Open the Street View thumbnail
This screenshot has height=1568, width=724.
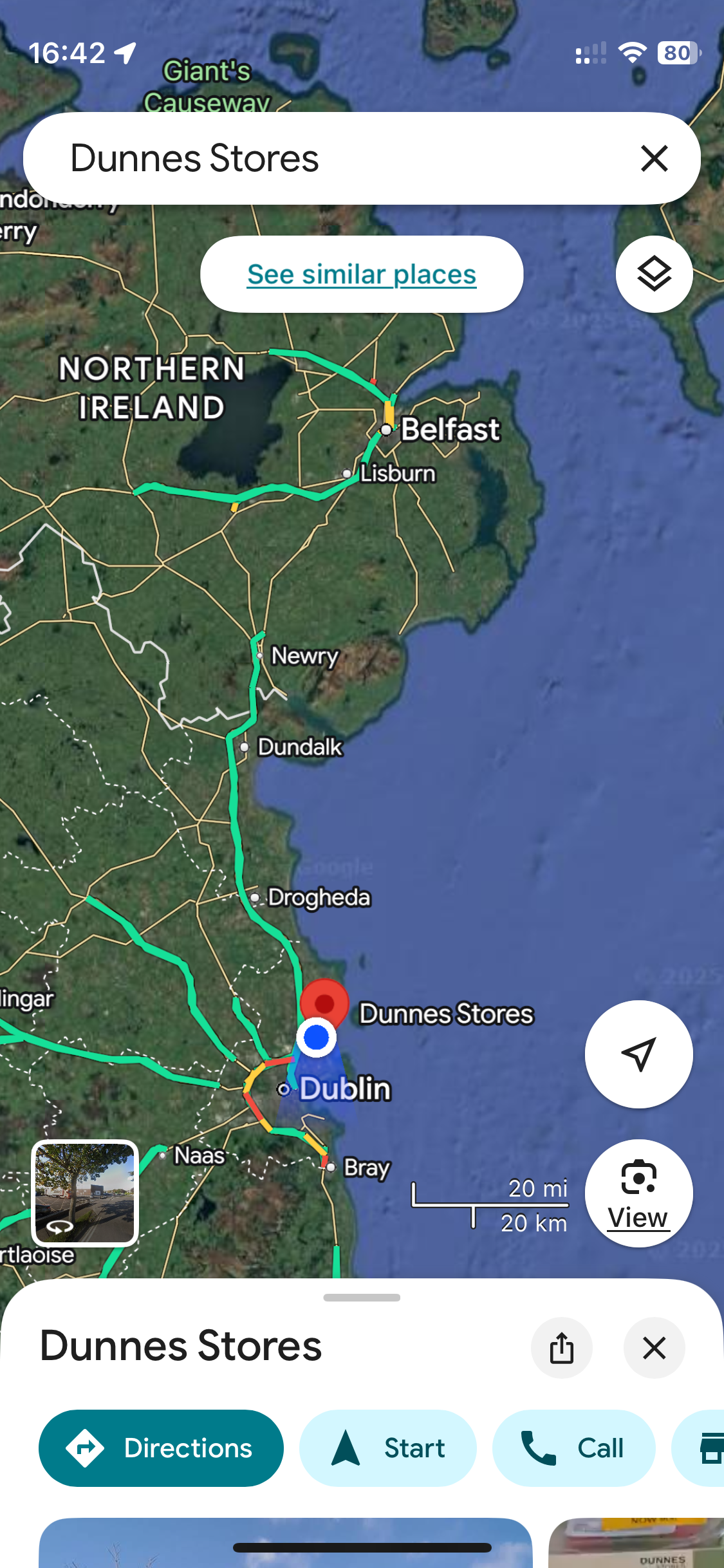(x=85, y=1193)
